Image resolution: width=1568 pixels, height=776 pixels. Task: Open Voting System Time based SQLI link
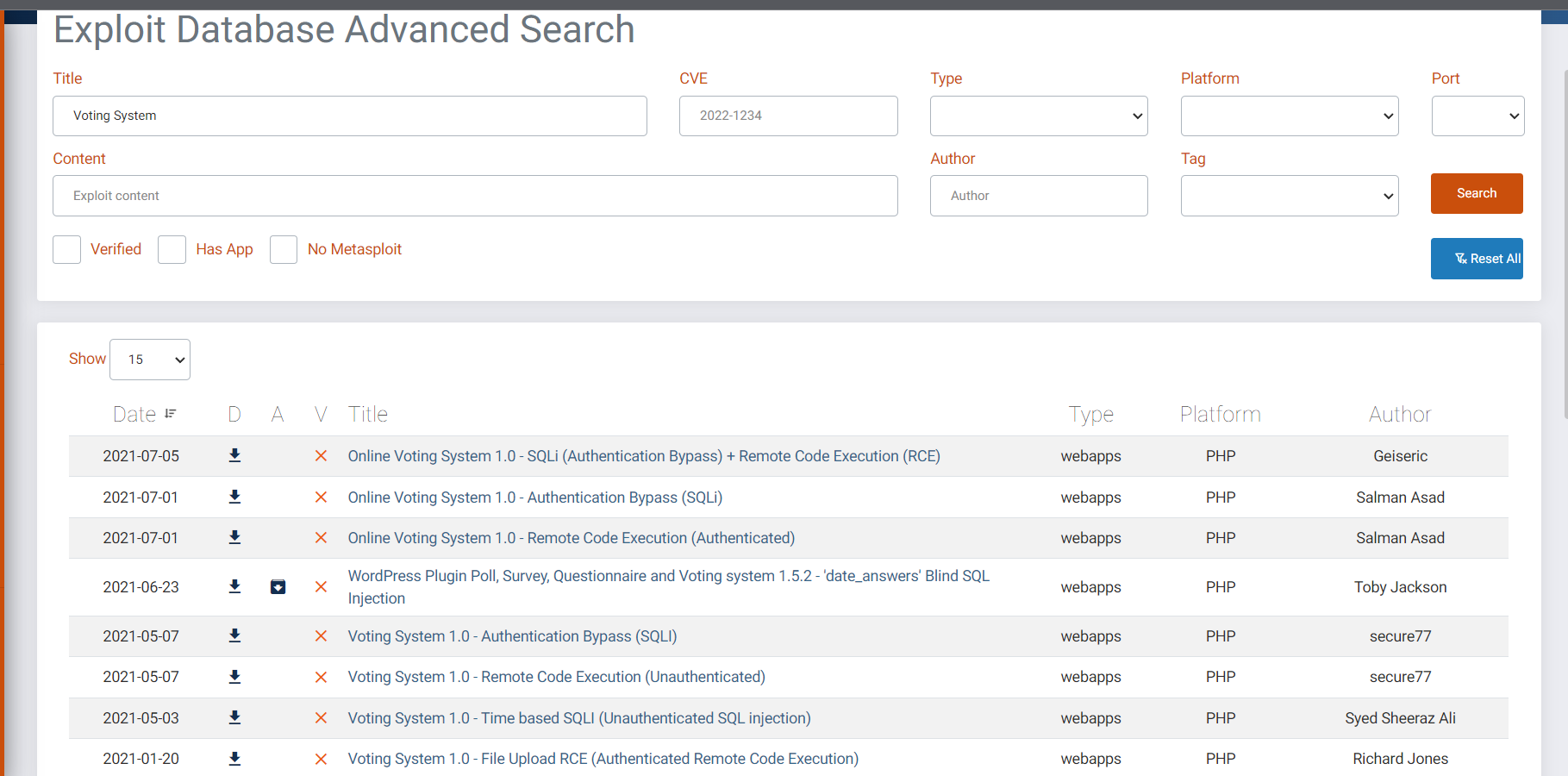[579, 718]
